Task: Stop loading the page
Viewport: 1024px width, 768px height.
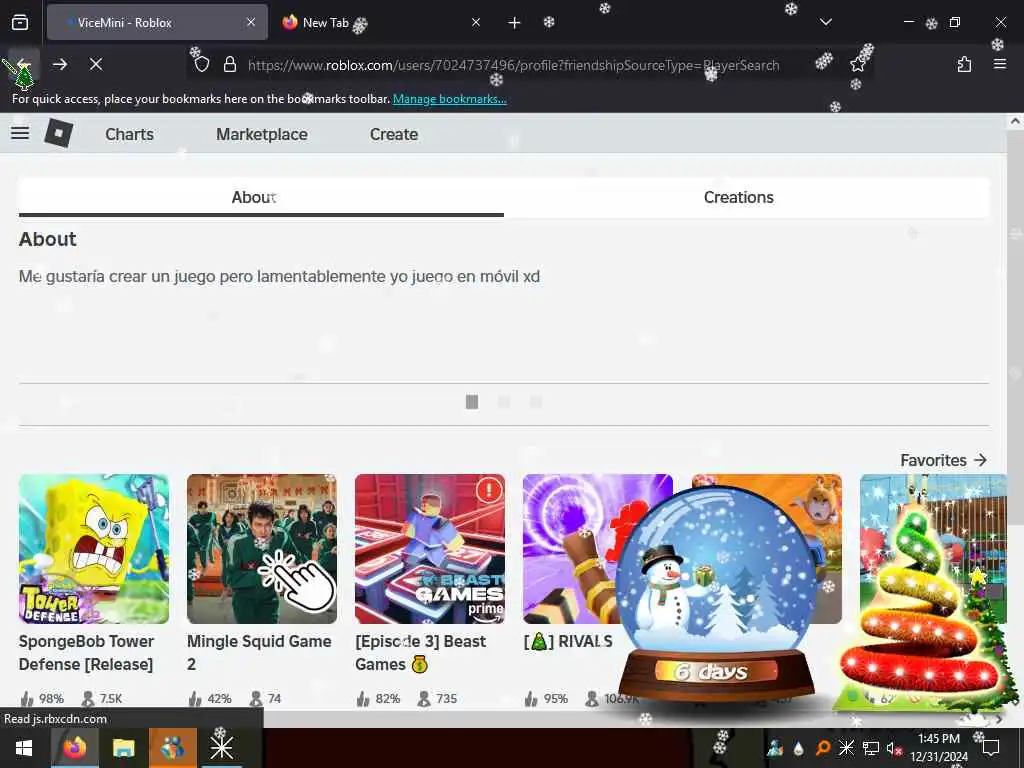Action: (96, 64)
